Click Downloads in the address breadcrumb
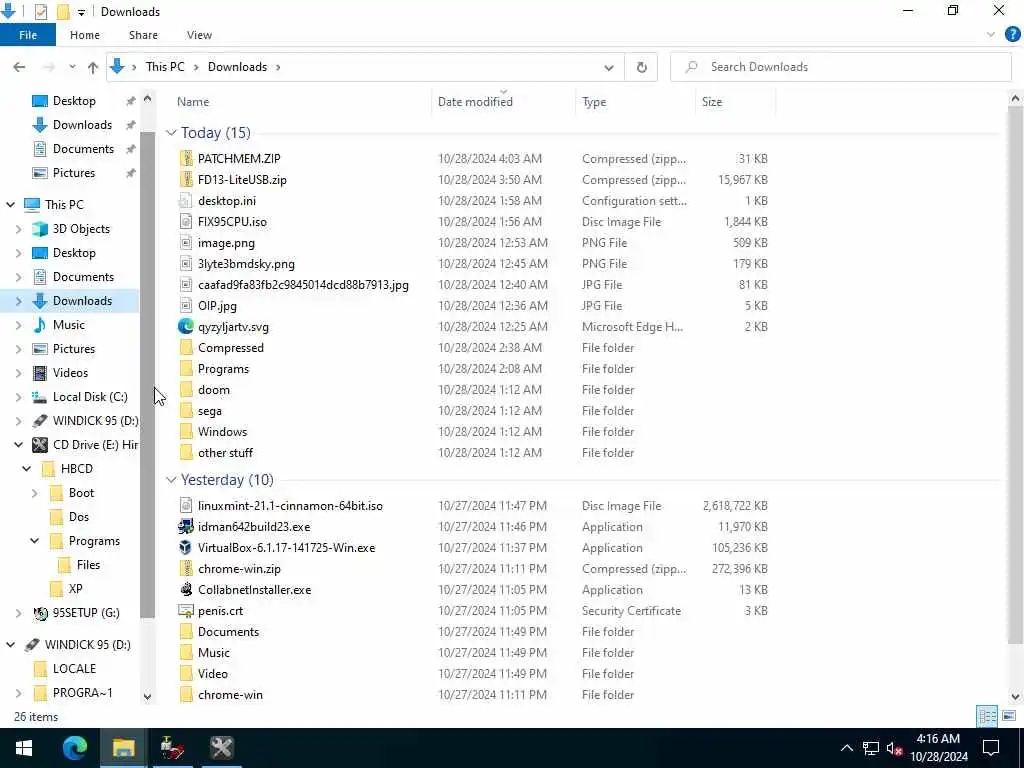 coord(237,67)
